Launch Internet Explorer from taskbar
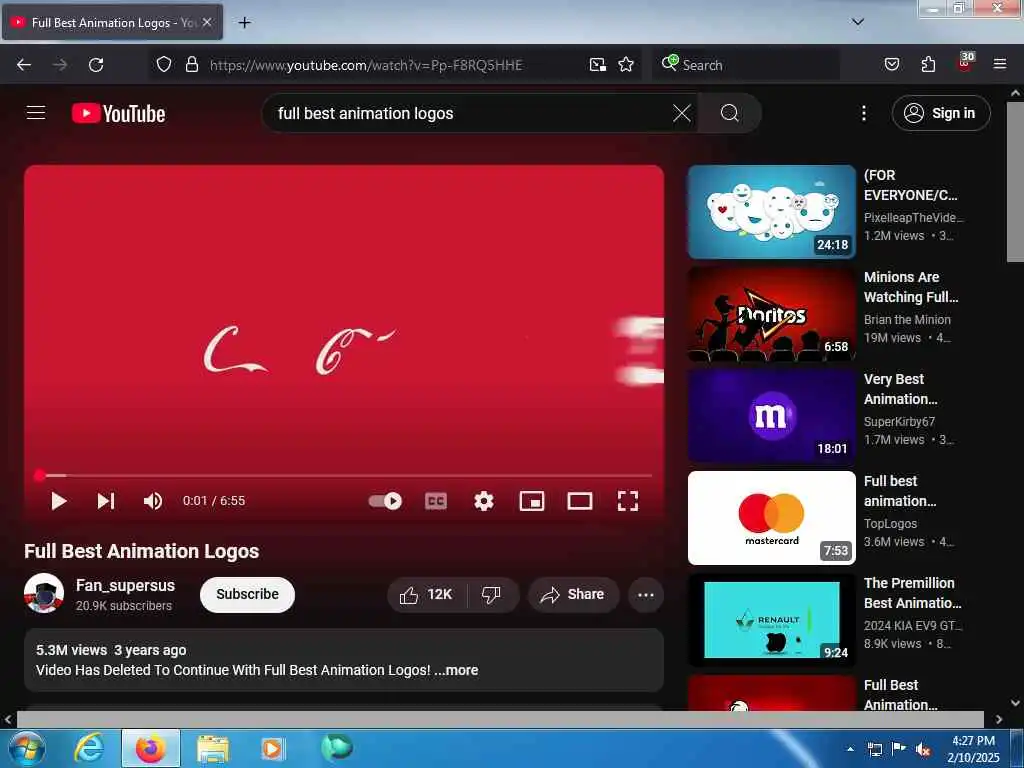The image size is (1024, 768). tap(89, 748)
